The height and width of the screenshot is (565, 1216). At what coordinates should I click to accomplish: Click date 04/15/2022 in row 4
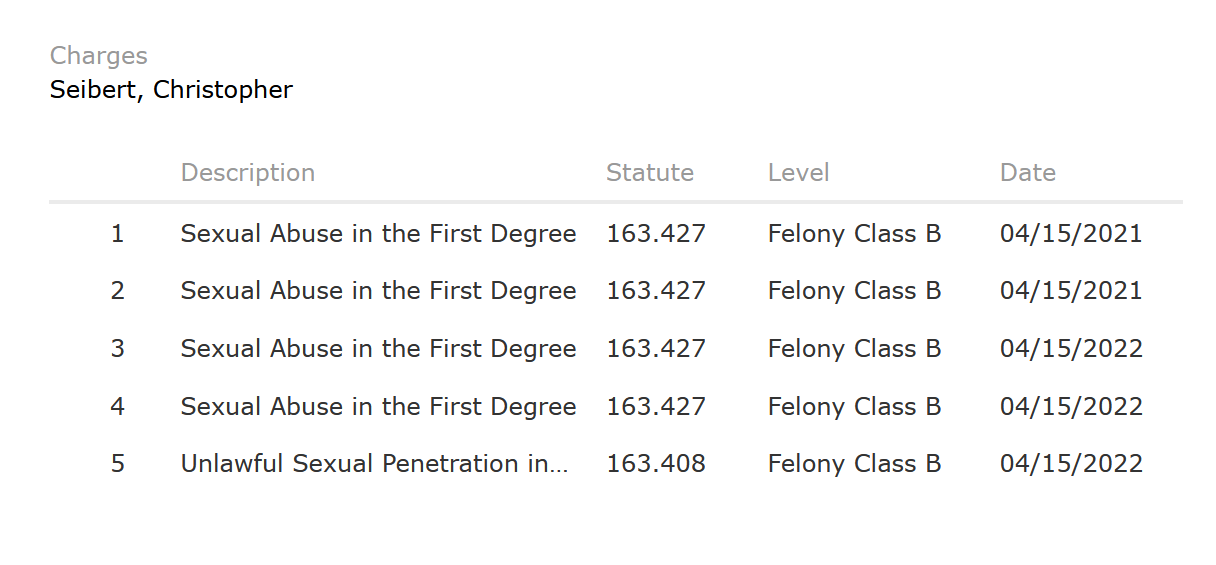[1071, 407]
